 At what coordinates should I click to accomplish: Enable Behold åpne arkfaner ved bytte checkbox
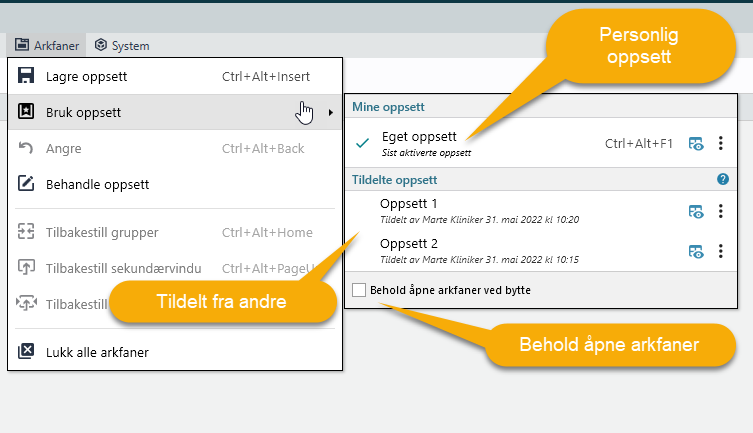pos(359,290)
